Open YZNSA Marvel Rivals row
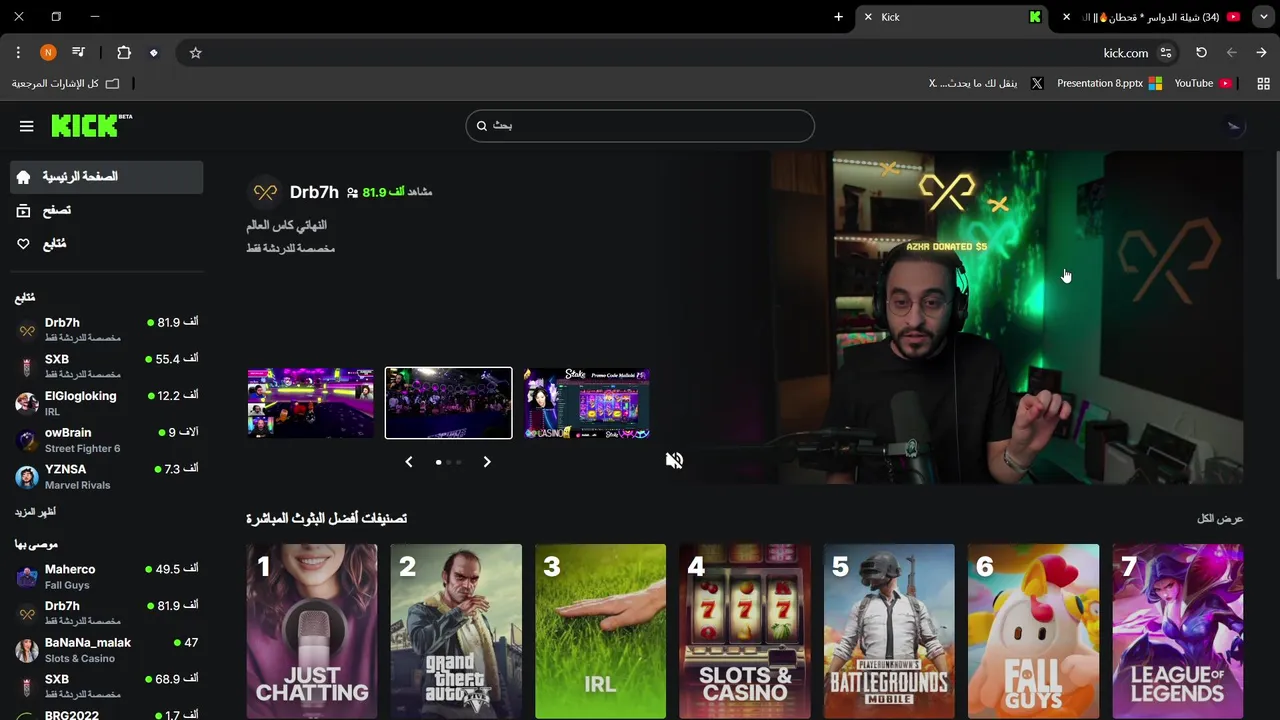The image size is (1280, 720). tap(106, 477)
